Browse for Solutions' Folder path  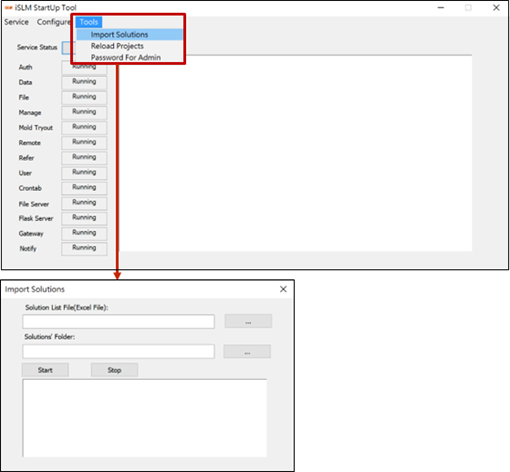pos(247,351)
